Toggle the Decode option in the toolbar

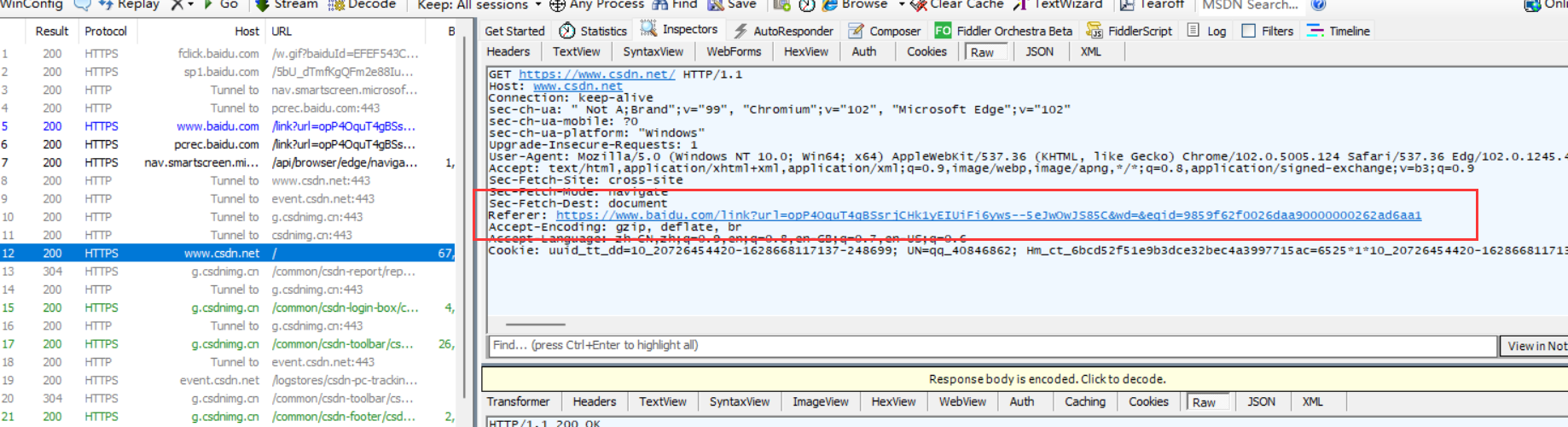363,4
